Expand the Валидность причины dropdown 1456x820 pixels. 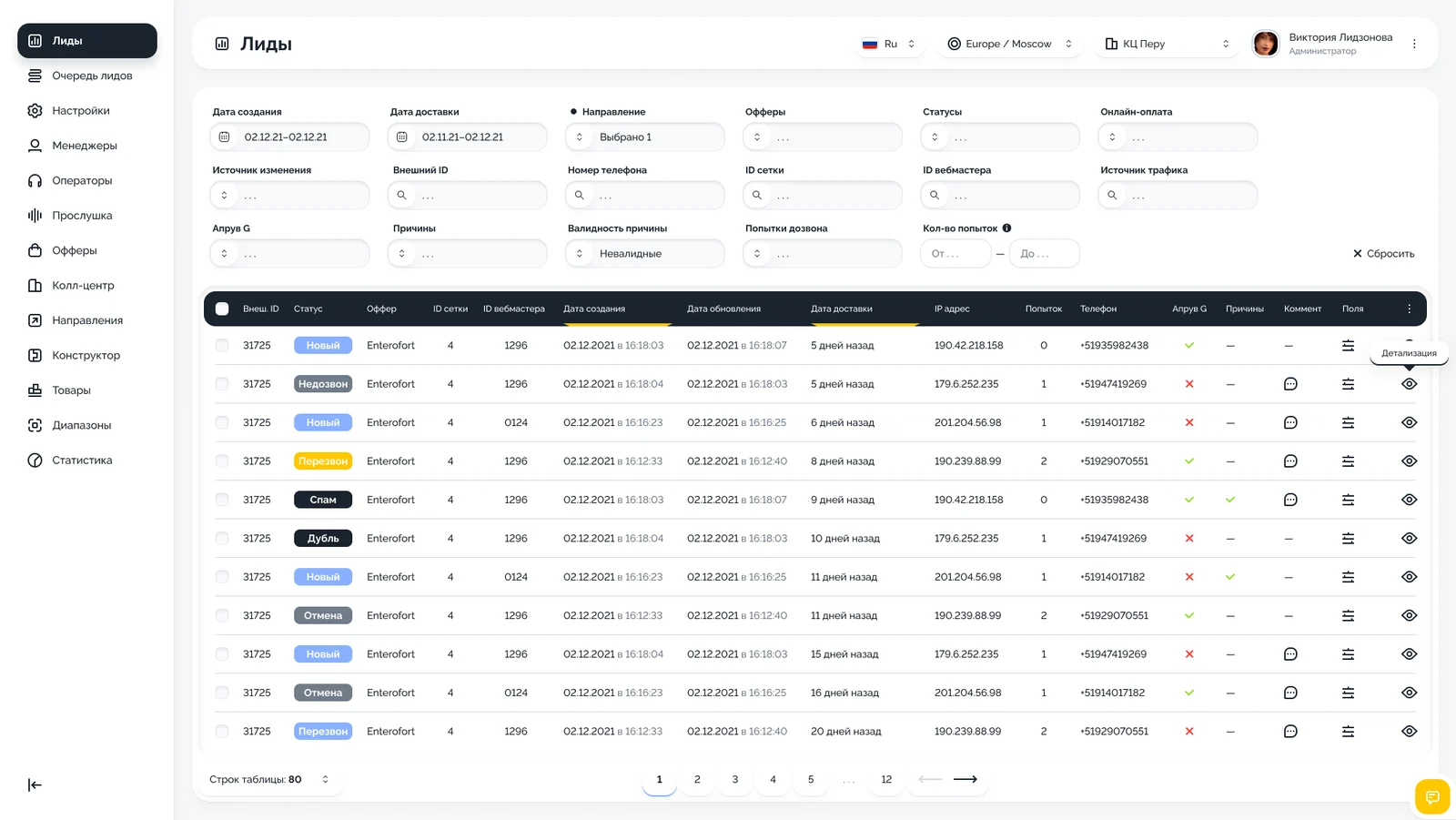[x=645, y=254]
